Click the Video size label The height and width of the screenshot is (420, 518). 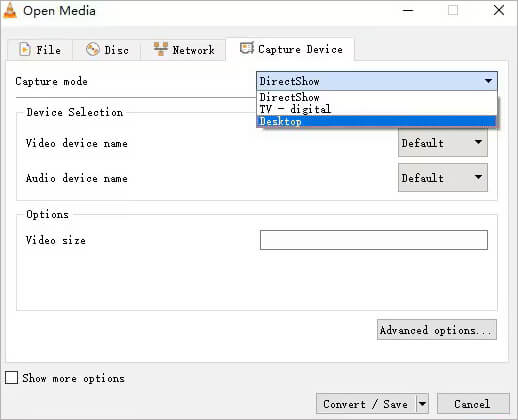pyautogui.click(x=56, y=240)
